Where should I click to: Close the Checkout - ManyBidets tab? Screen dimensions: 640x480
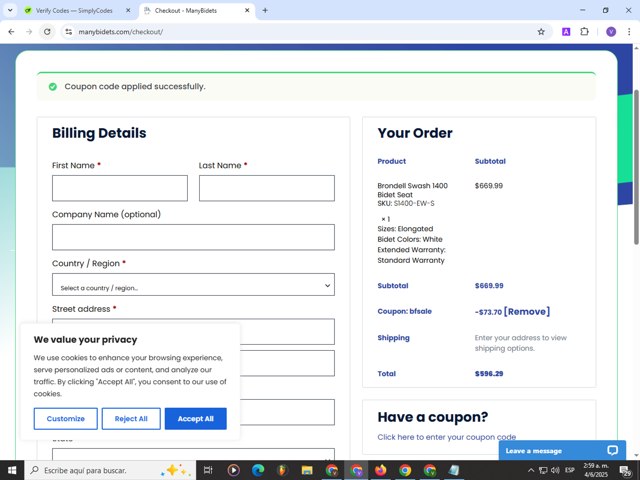(x=247, y=10)
